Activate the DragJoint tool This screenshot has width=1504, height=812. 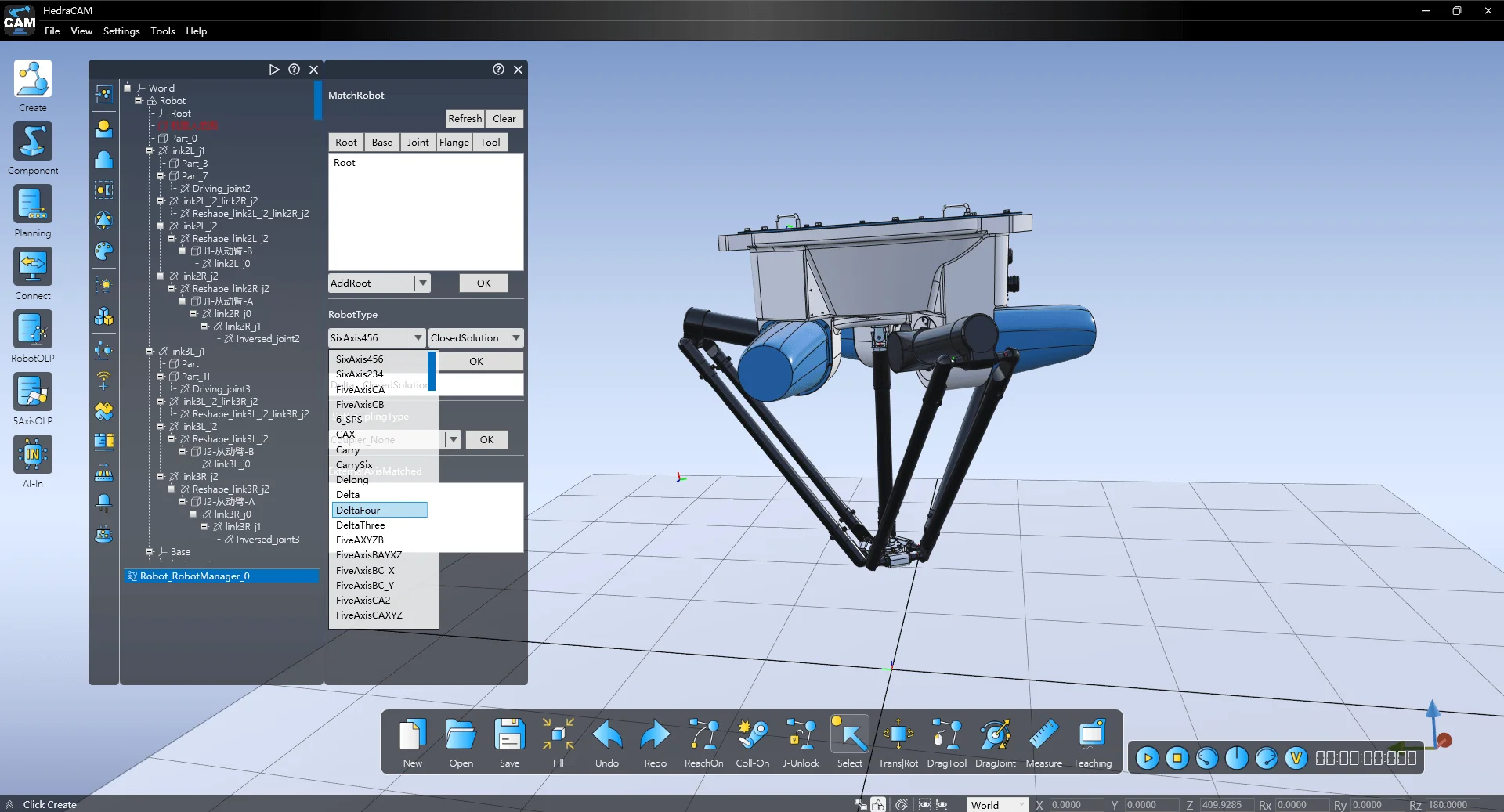tap(996, 735)
